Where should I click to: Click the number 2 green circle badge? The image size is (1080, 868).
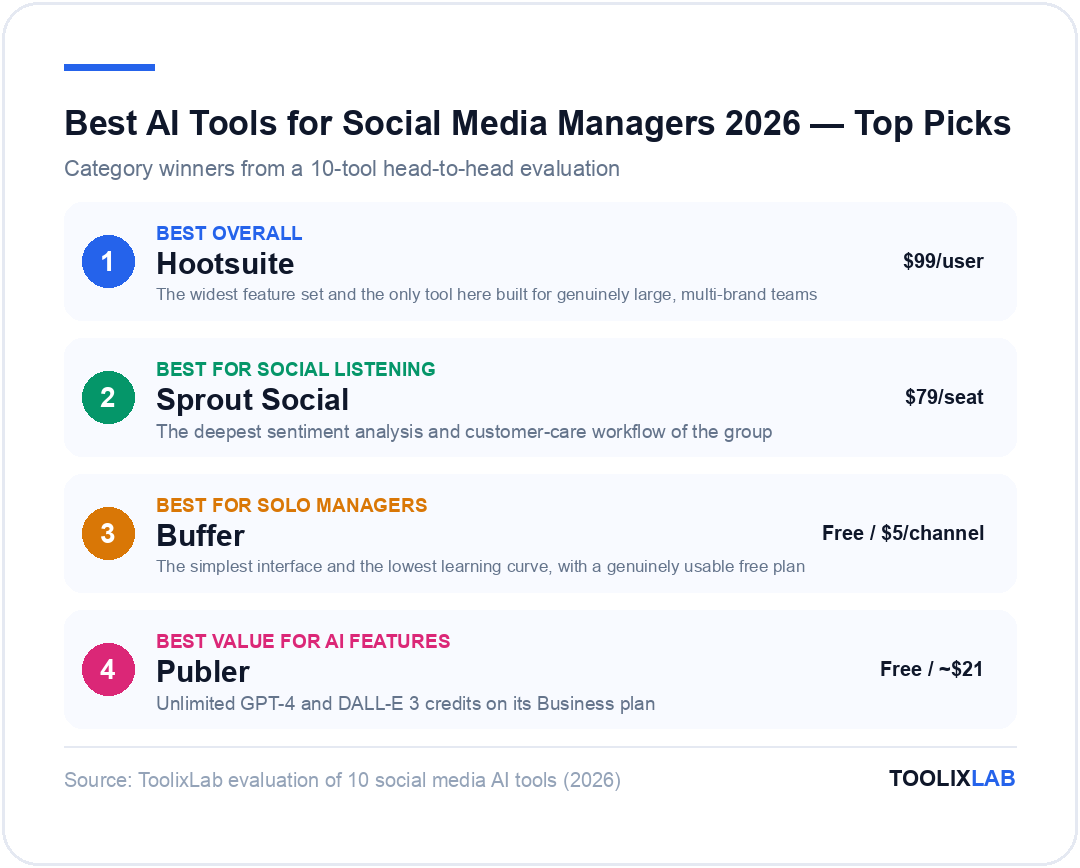tap(108, 397)
